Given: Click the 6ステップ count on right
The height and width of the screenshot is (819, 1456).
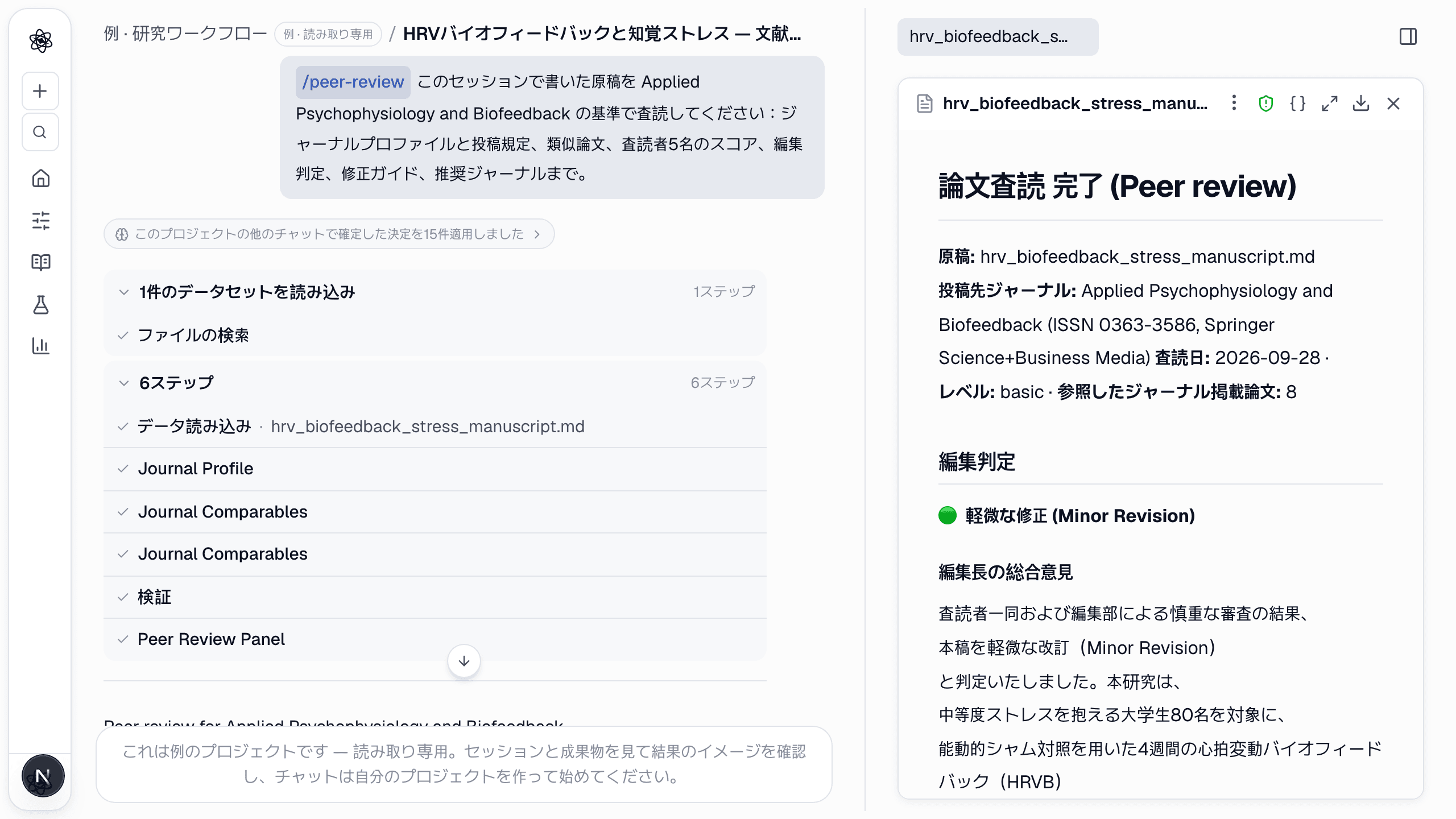Looking at the screenshot, I should (x=723, y=383).
